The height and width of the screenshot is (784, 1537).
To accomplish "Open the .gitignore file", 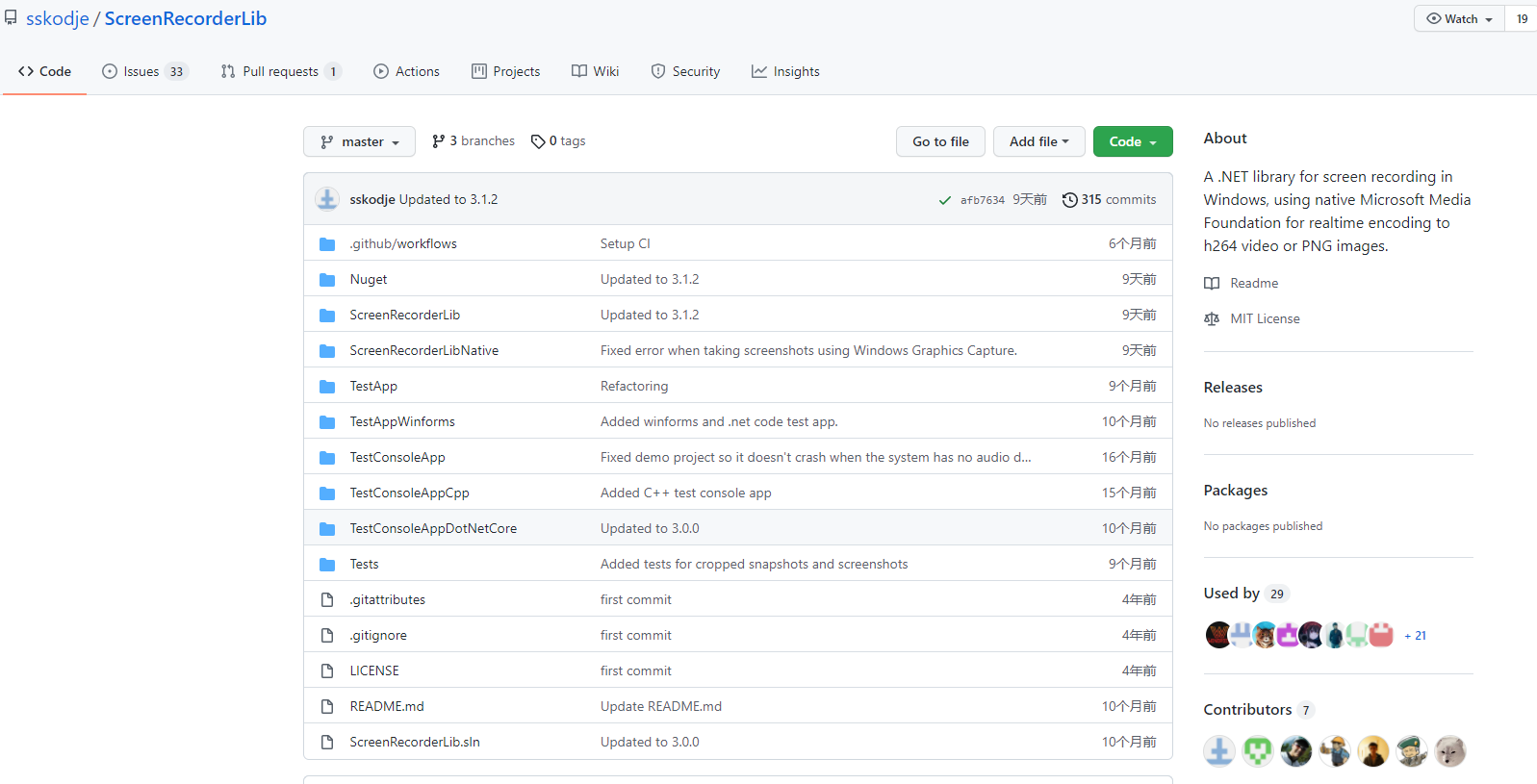I will point(378,636).
